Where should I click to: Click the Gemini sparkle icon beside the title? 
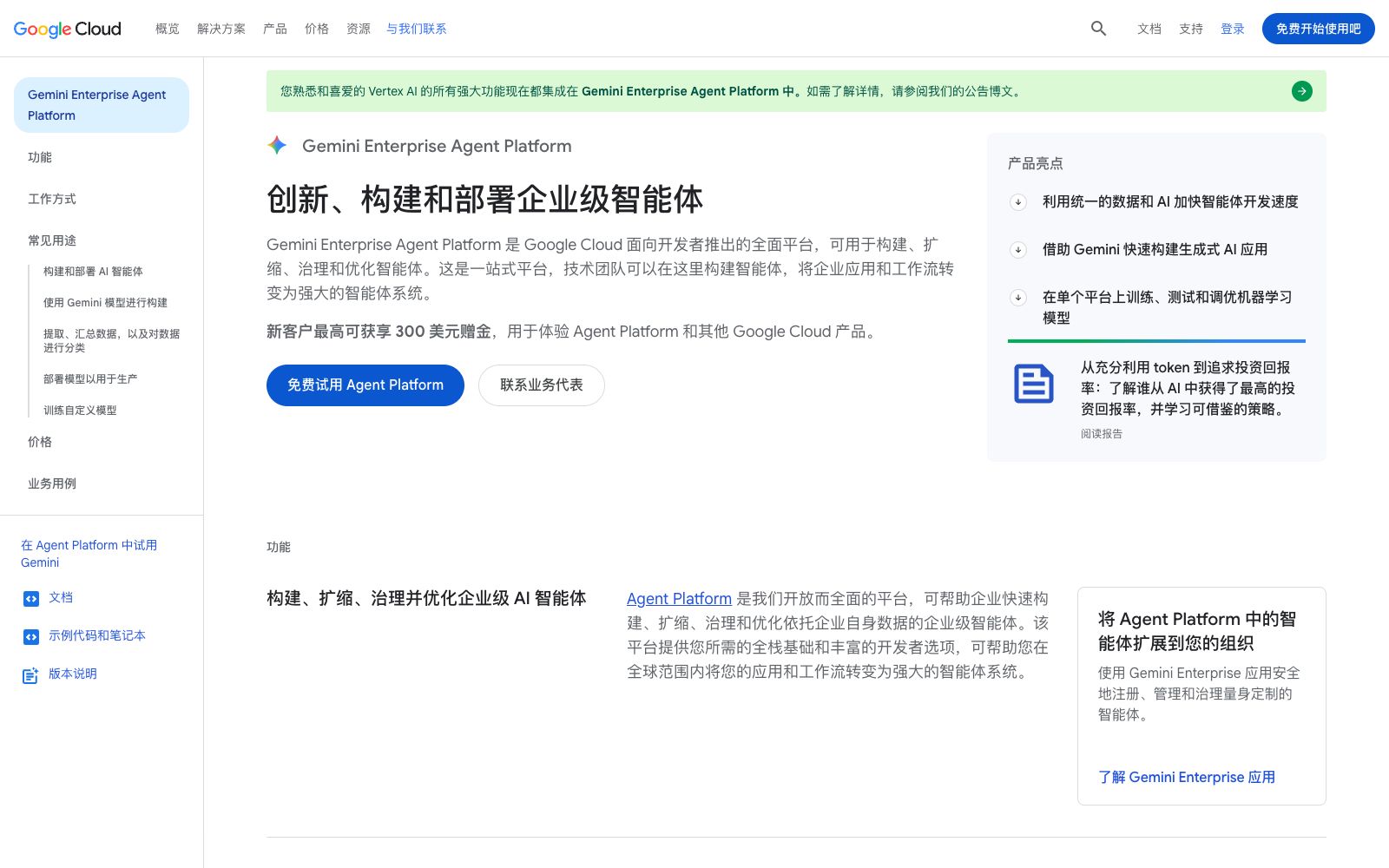tap(277, 146)
